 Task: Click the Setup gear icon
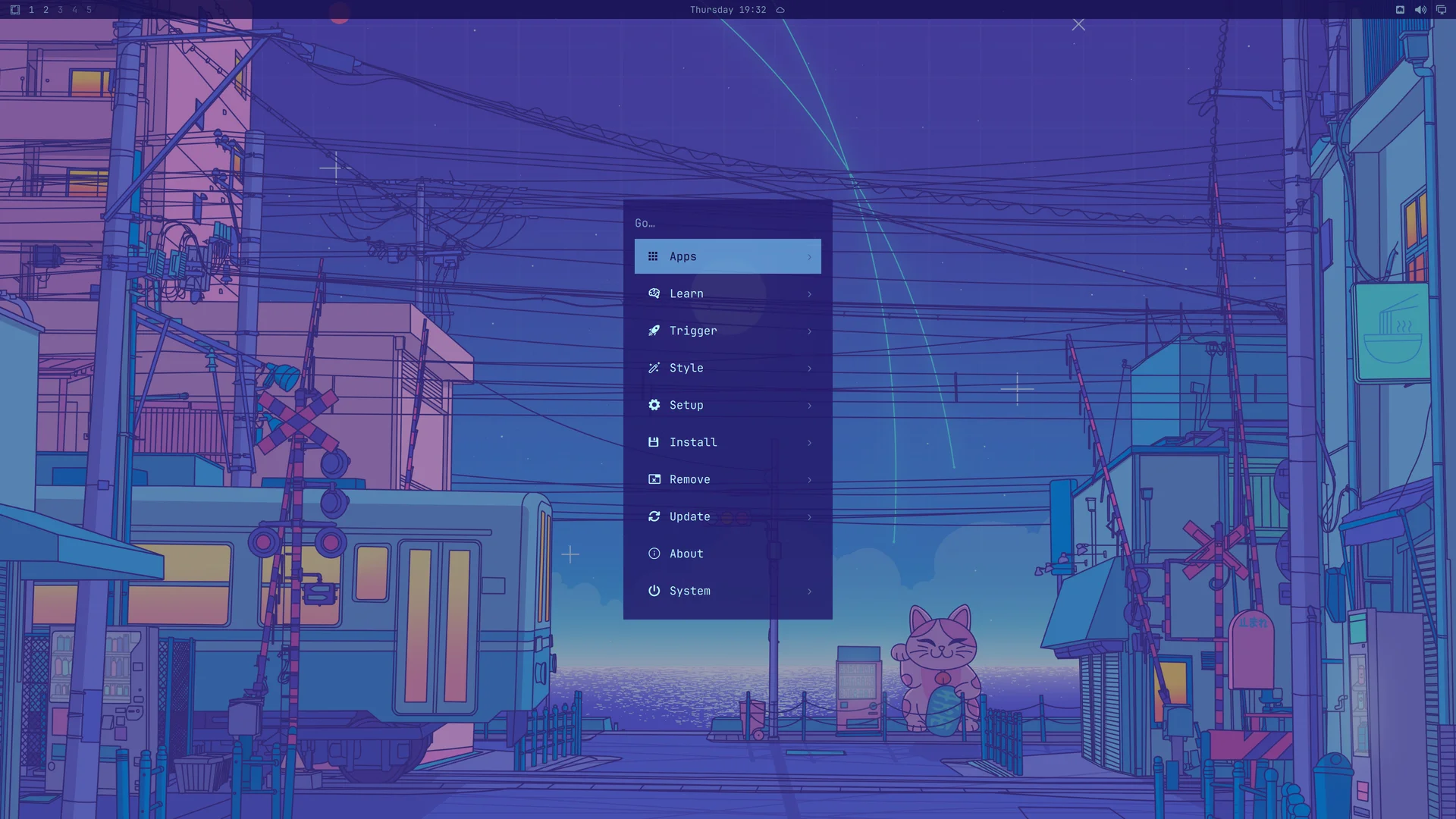pos(654,405)
